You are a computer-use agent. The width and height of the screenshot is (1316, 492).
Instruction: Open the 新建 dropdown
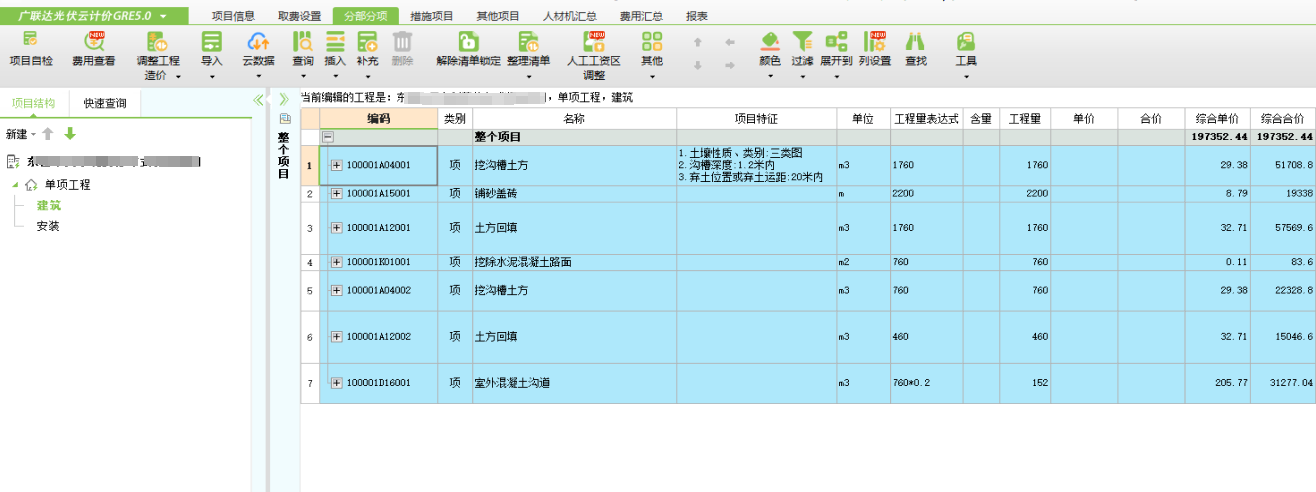tap(20, 134)
